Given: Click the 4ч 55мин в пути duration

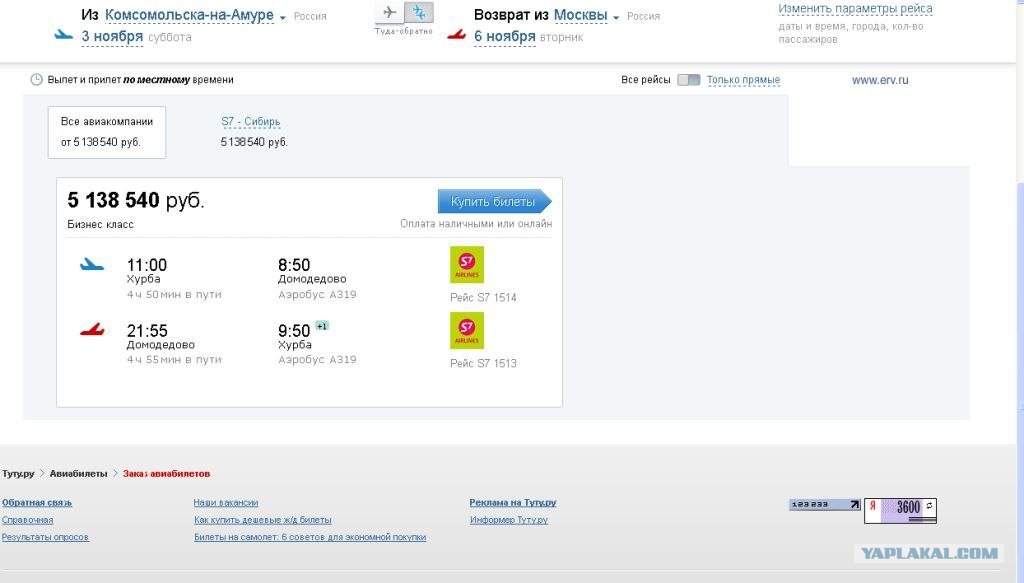Looking at the screenshot, I should click(x=174, y=359).
